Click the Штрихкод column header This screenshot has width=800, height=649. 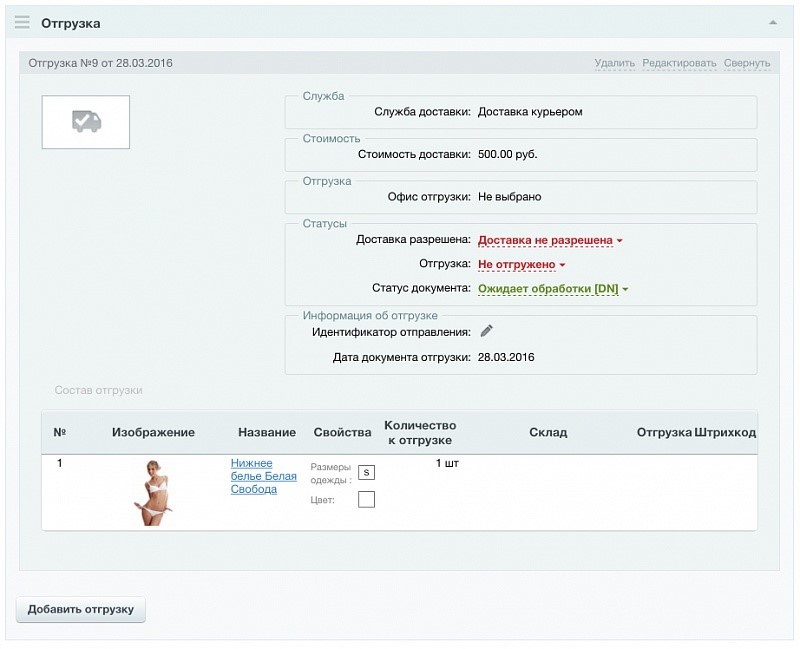click(x=725, y=432)
